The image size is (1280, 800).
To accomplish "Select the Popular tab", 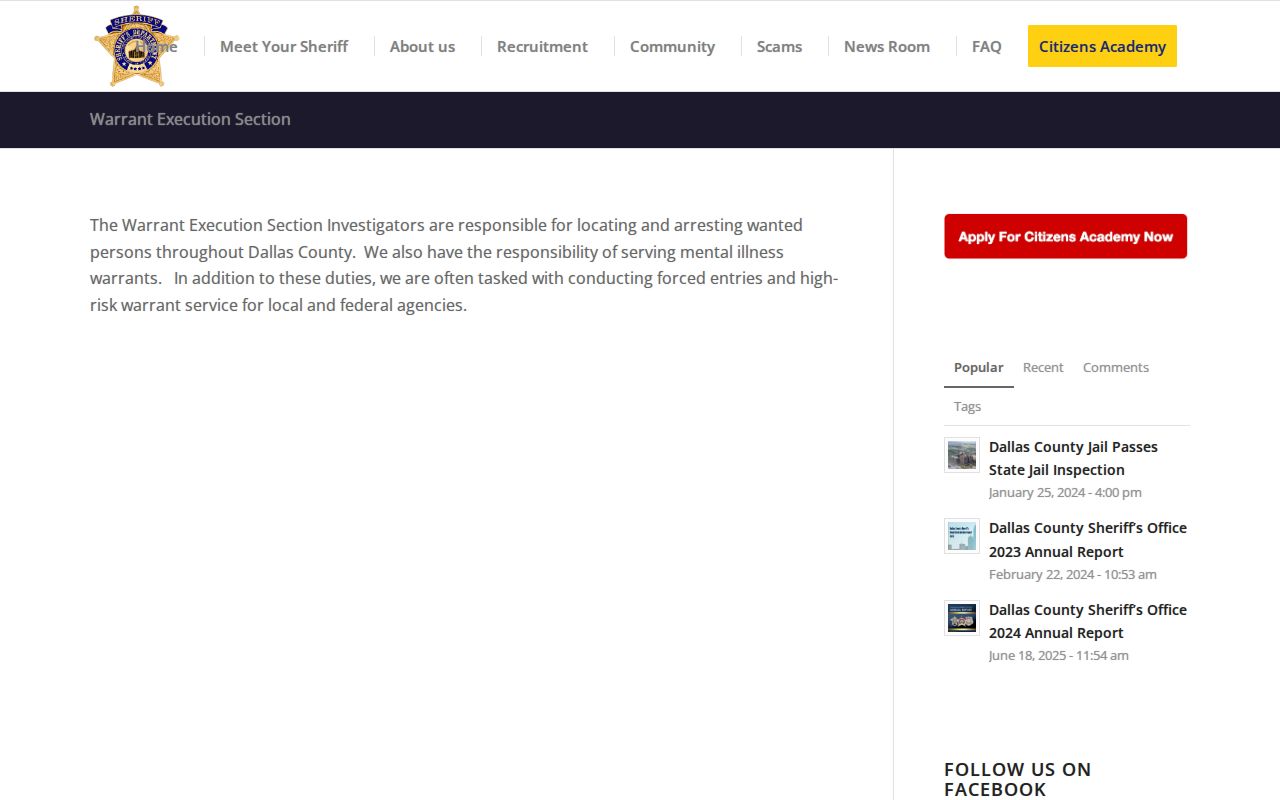I will (978, 367).
